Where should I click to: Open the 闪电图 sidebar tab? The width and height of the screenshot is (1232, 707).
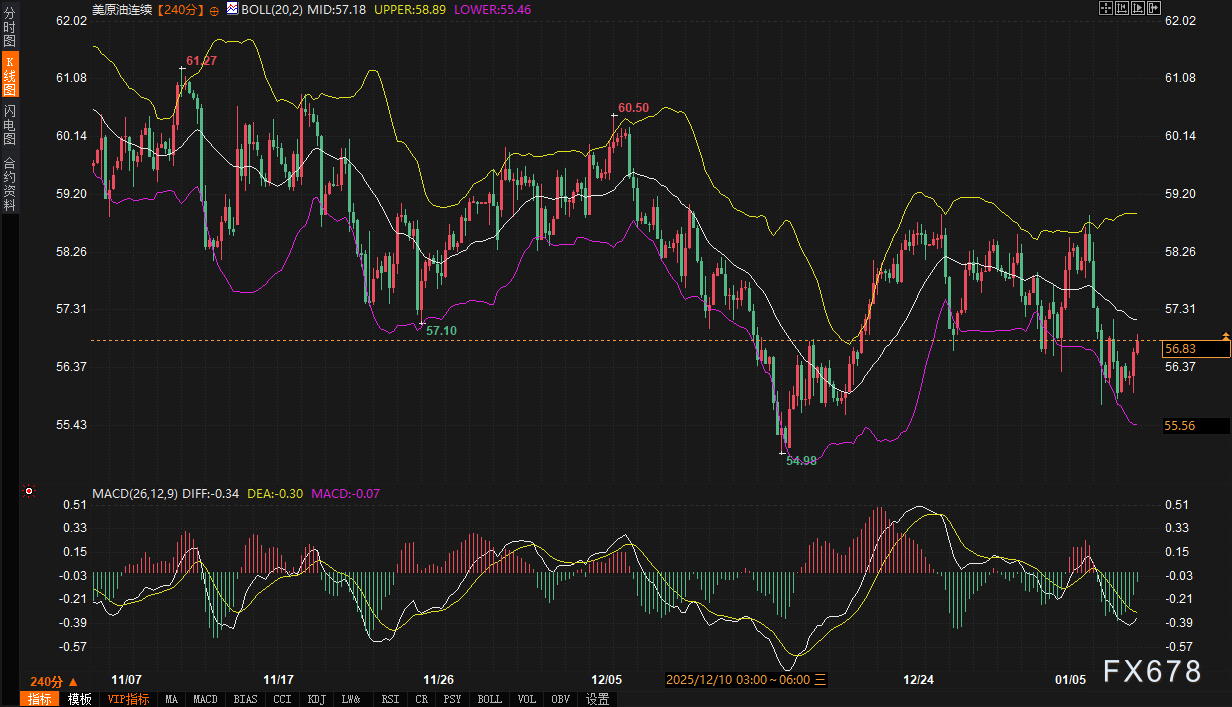tap(10, 125)
